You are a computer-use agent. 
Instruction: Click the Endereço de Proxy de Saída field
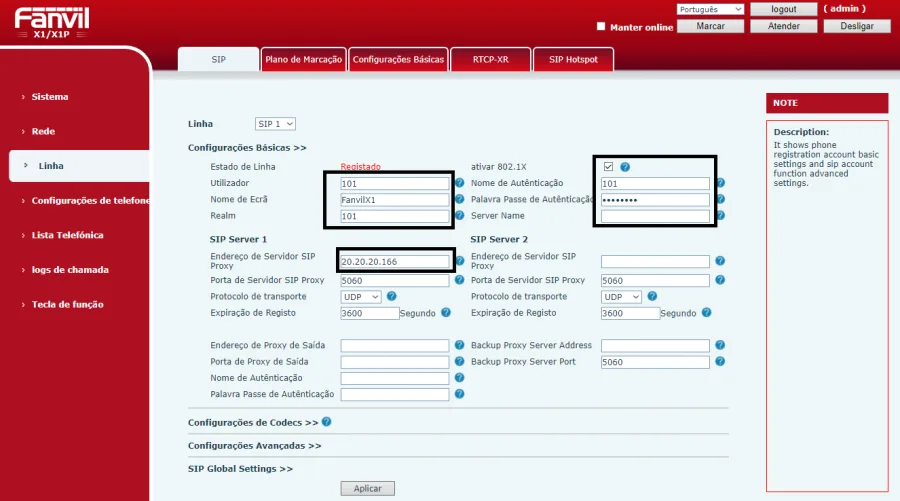coord(394,345)
